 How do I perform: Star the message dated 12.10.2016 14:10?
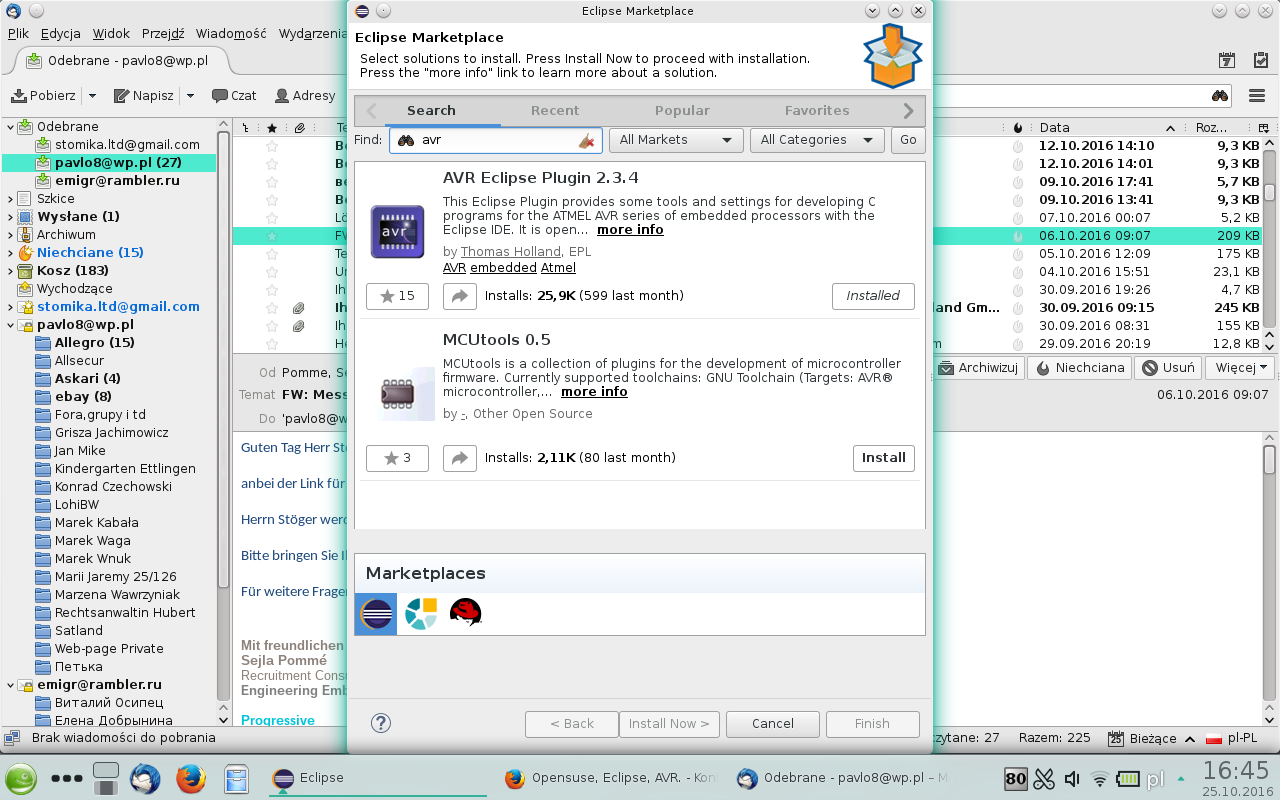pyautogui.click(x=272, y=146)
